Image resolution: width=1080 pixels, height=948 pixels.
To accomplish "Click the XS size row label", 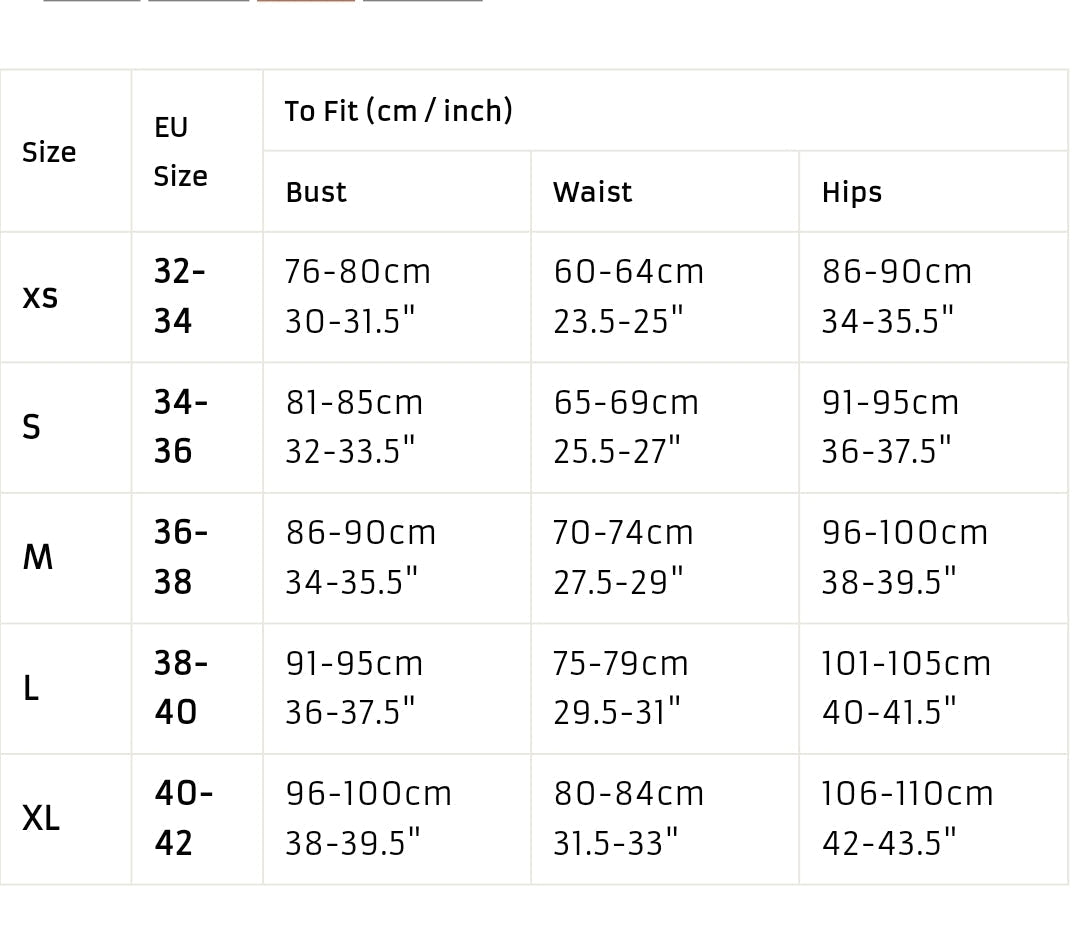I will (x=40, y=297).
